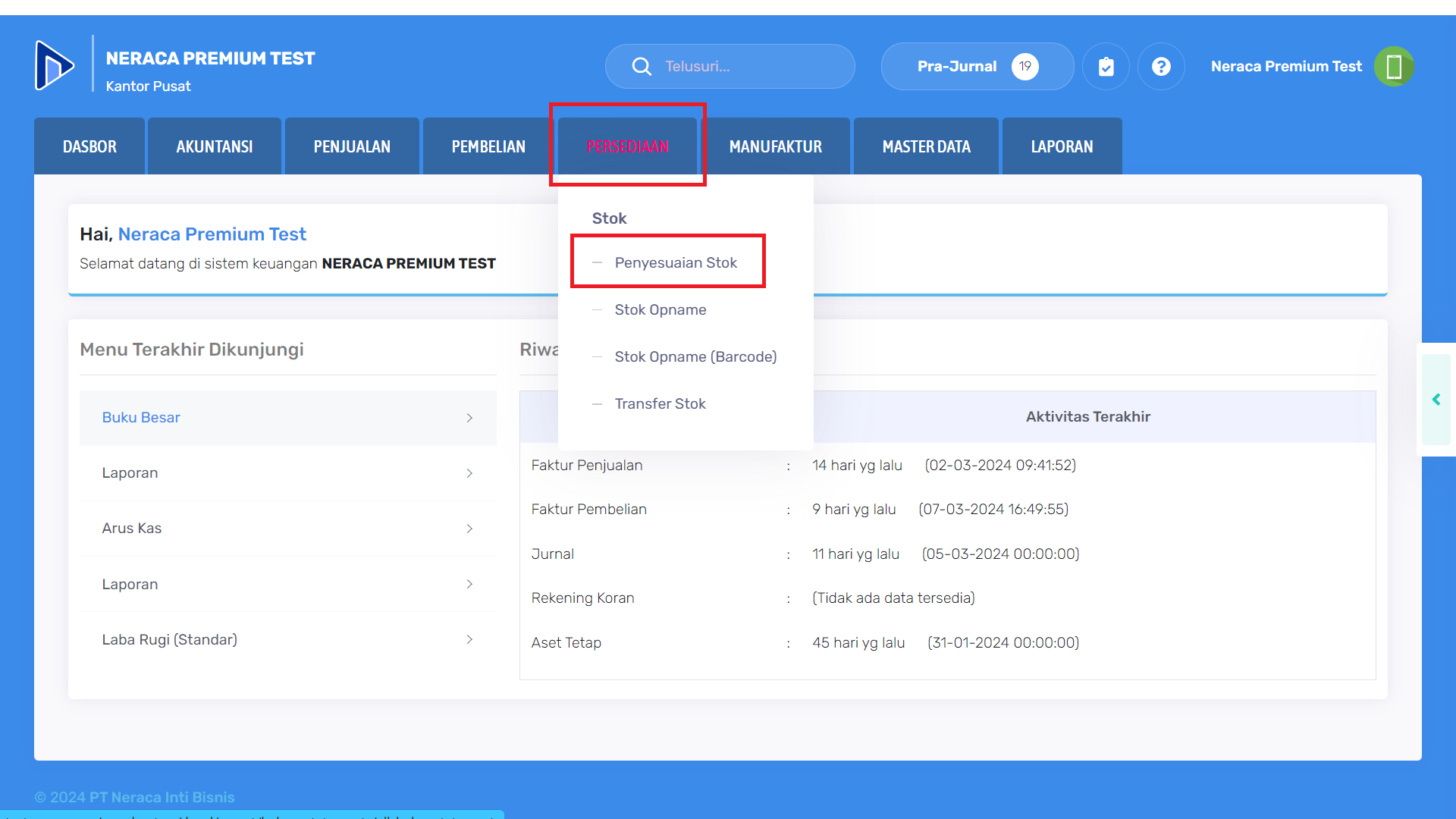Click the search magnifier icon
The image size is (1456, 819).
pyautogui.click(x=642, y=67)
